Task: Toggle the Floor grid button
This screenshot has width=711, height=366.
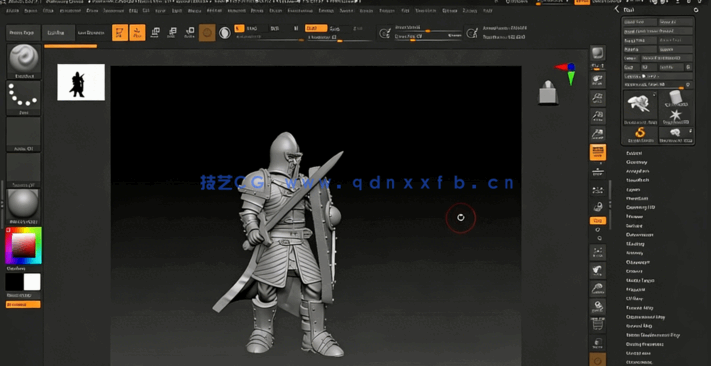Action: tap(598, 172)
